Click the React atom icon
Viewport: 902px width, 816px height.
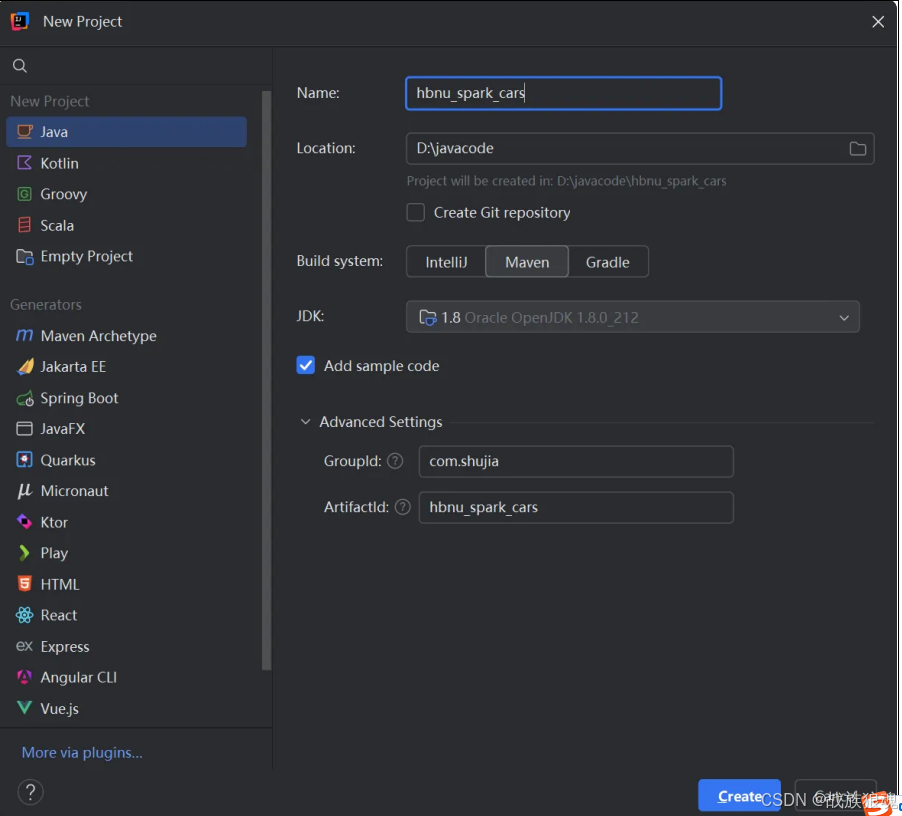(x=24, y=615)
